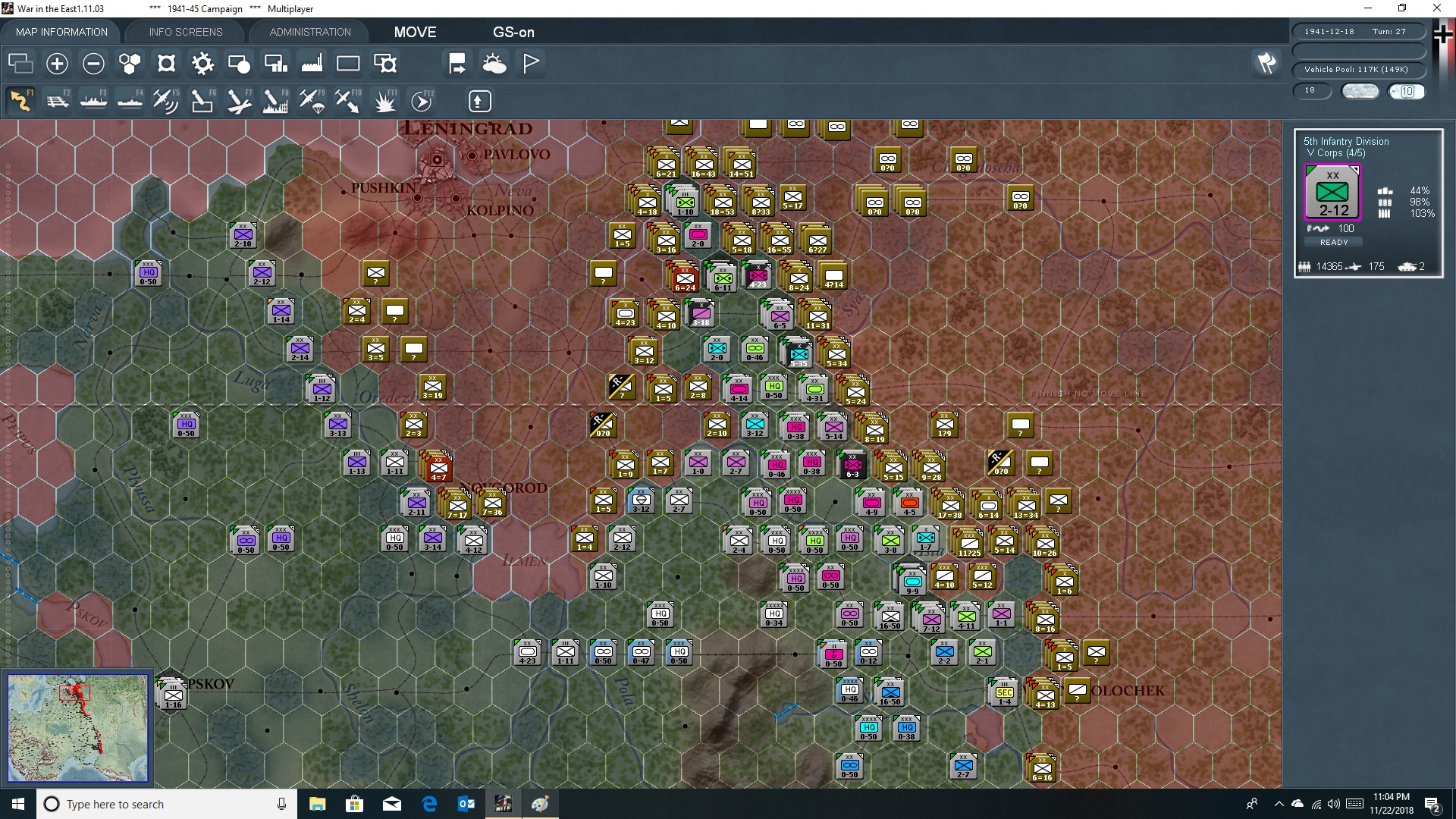Click the rectangle with bar chart icon
1456x819 pixels.
click(275, 64)
